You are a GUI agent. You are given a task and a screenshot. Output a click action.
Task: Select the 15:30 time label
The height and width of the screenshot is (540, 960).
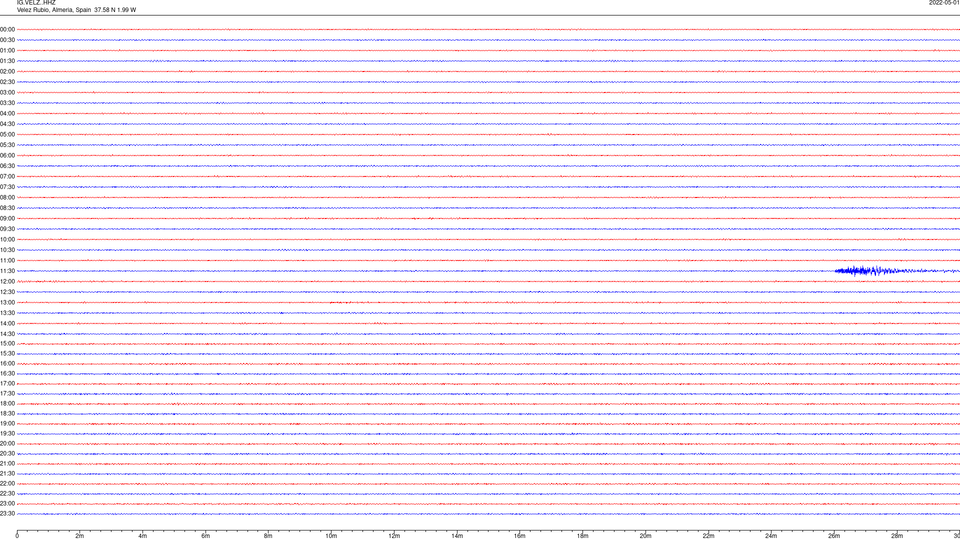[7, 353]
